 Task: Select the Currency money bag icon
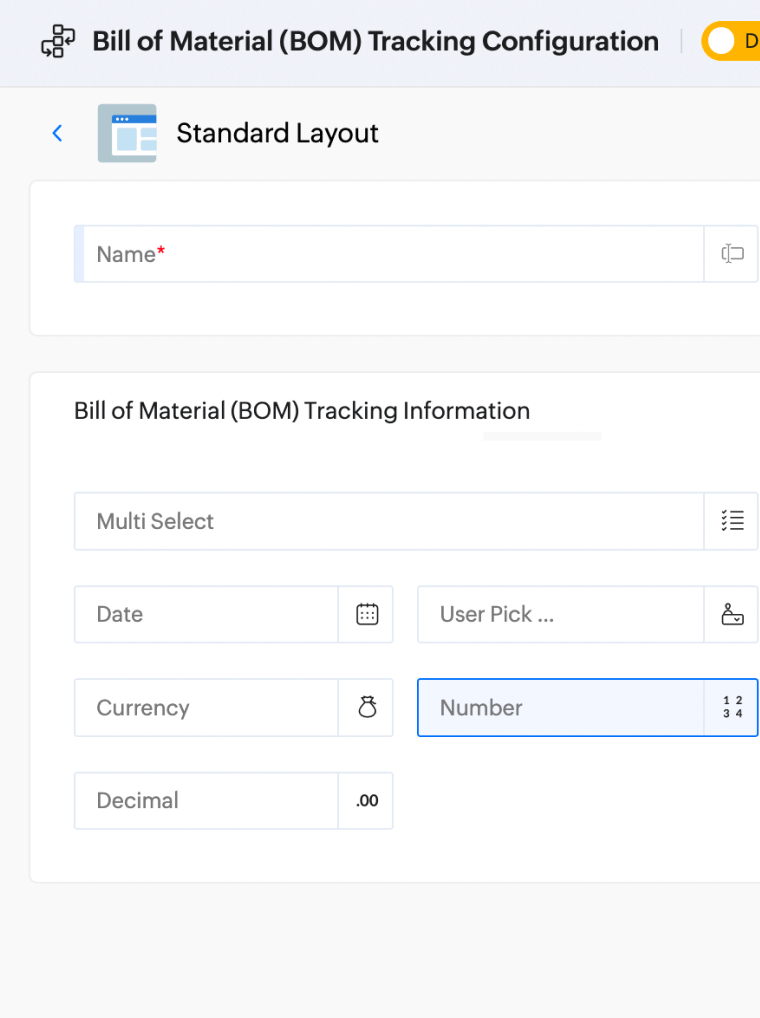click(x=366, y=707)
